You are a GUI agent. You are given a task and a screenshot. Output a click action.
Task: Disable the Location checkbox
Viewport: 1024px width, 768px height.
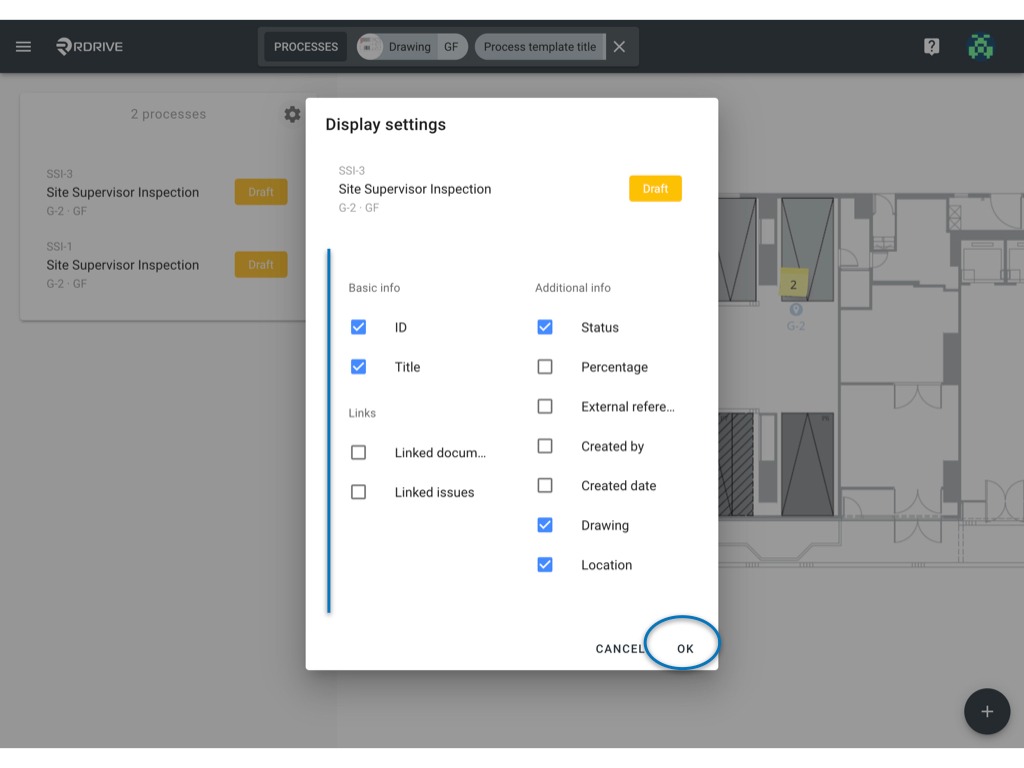tap(545, 565)
